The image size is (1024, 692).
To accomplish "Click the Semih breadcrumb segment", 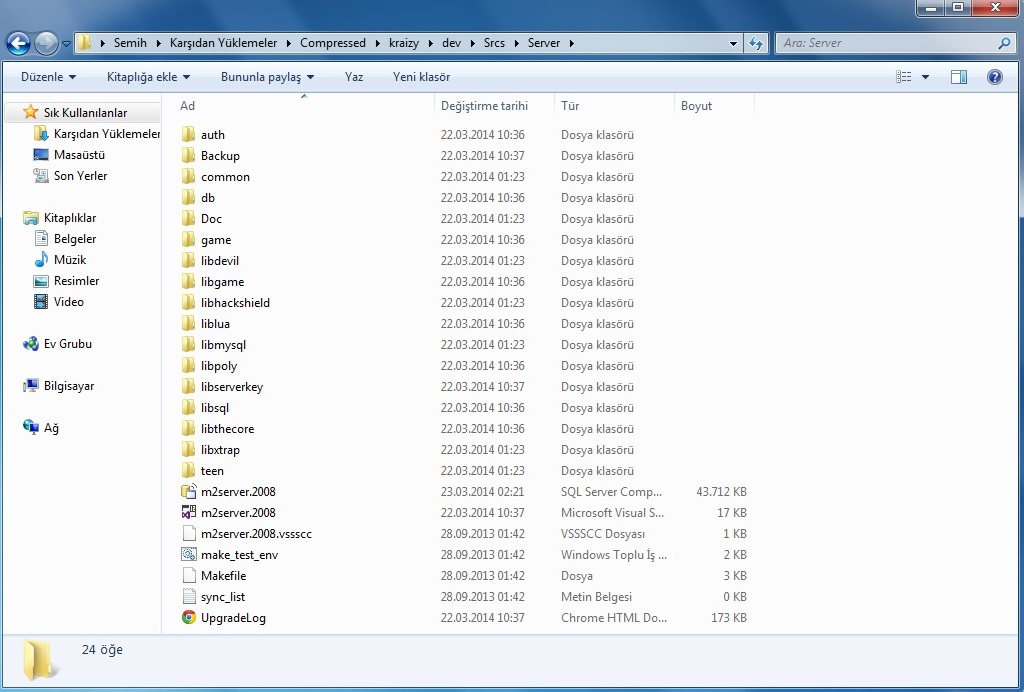I will (130, 43).
